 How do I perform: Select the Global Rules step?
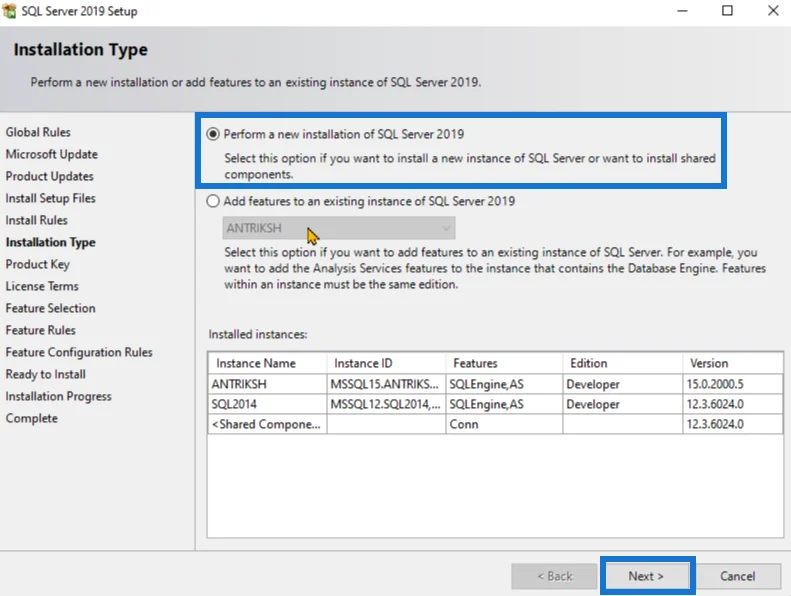tap(38, 132)
